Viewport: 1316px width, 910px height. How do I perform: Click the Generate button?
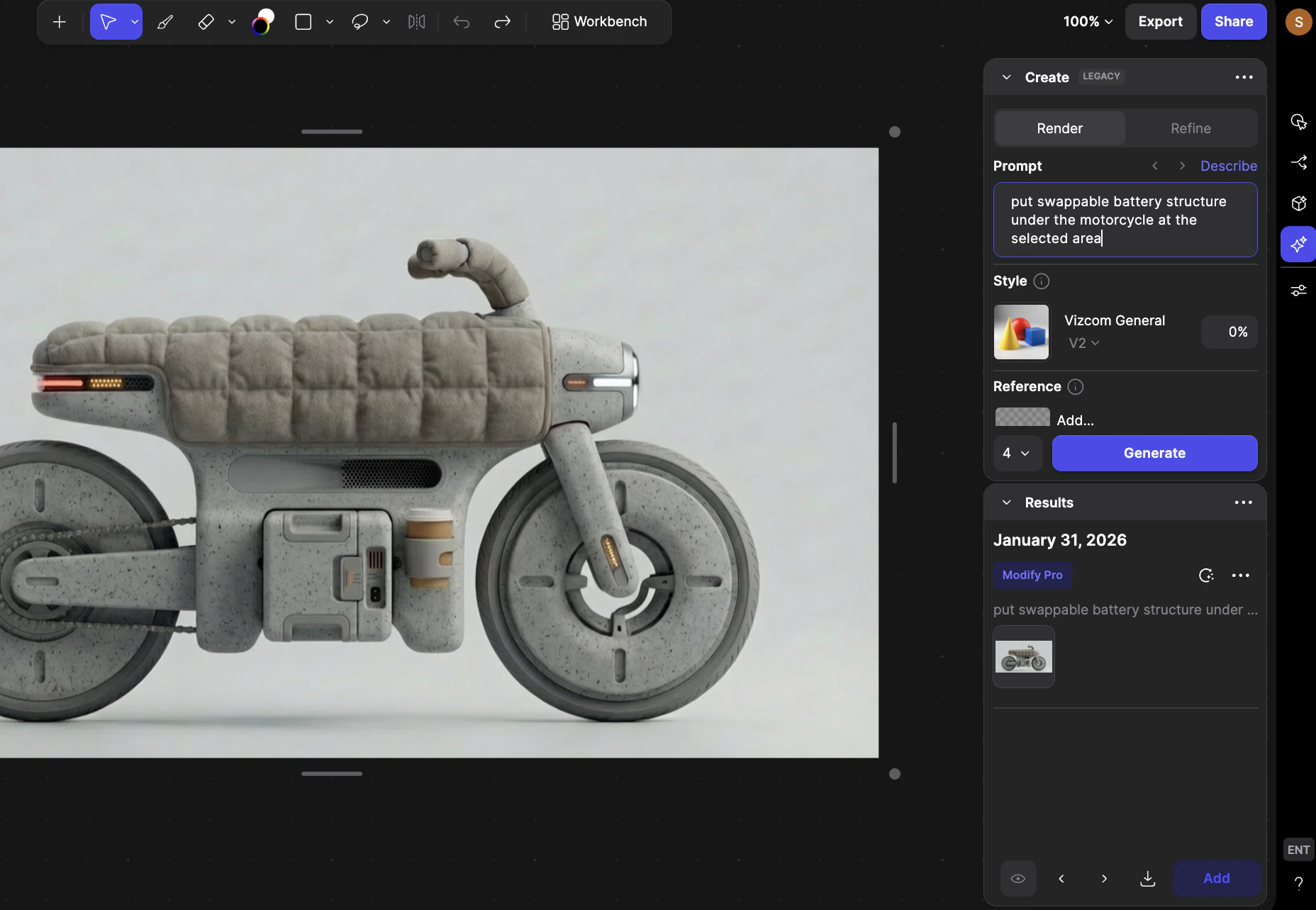(x=1154, y=453)
